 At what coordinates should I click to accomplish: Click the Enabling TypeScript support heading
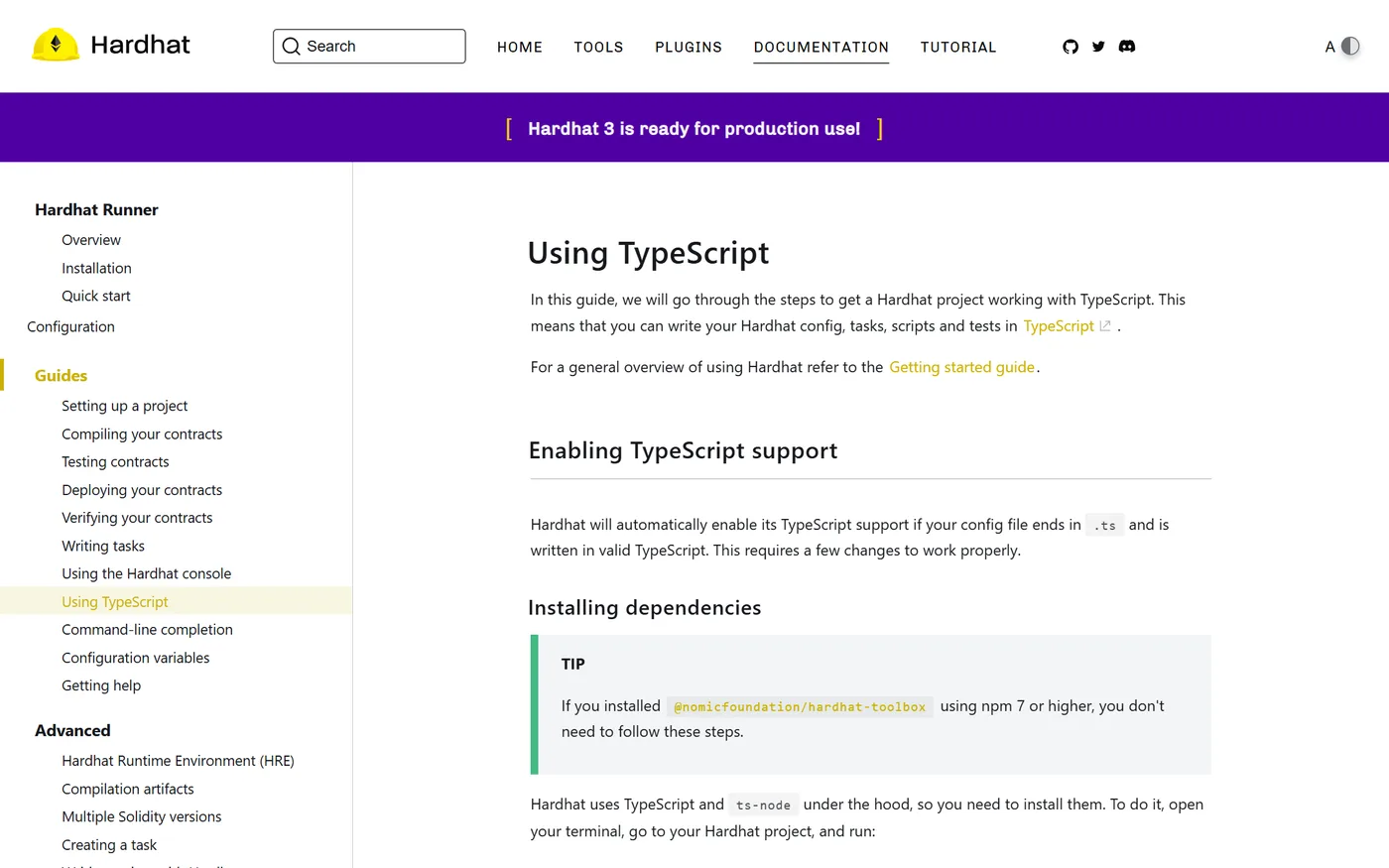click(684, 450)
